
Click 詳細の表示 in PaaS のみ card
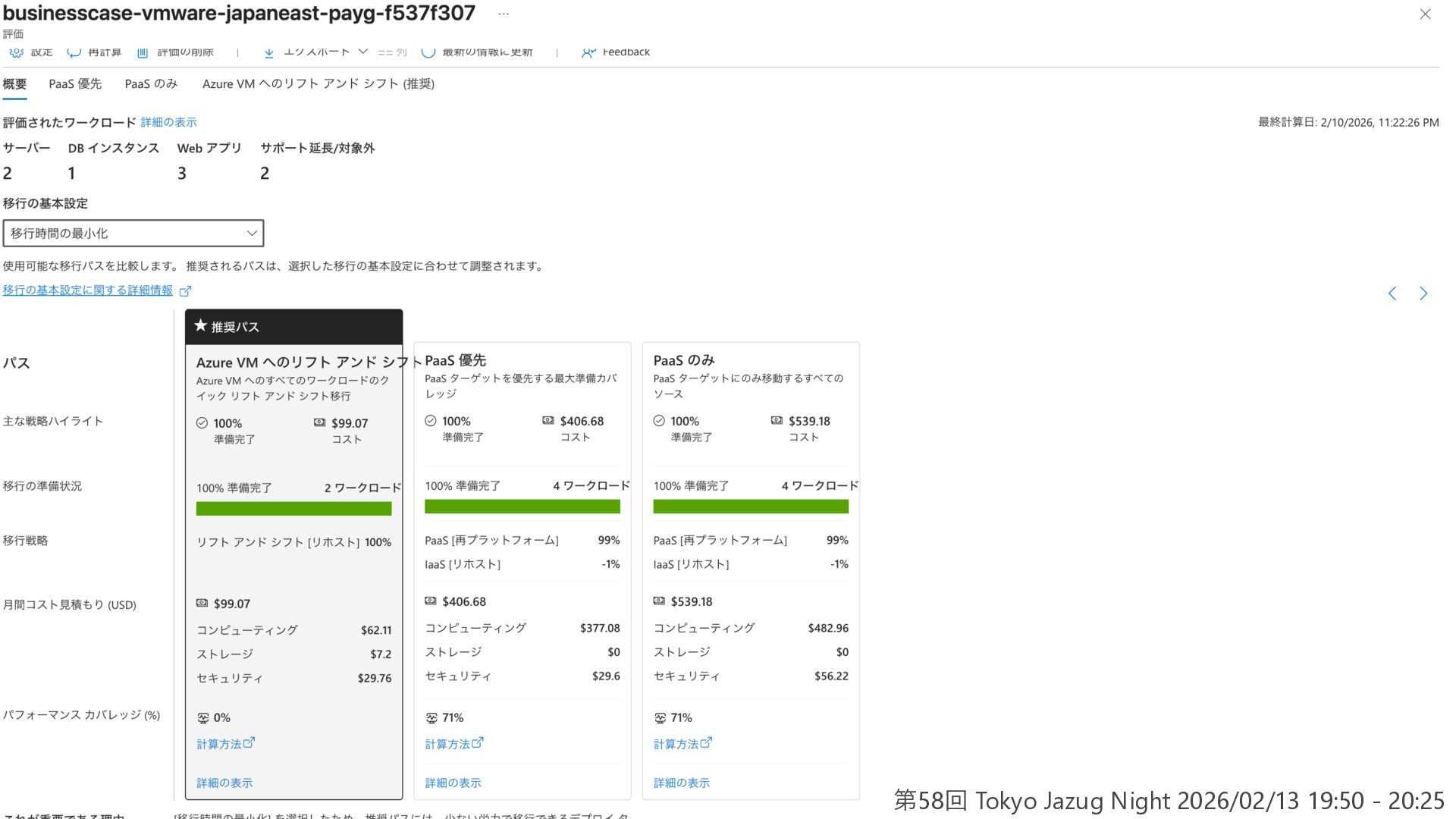click(x=681, y=783)
